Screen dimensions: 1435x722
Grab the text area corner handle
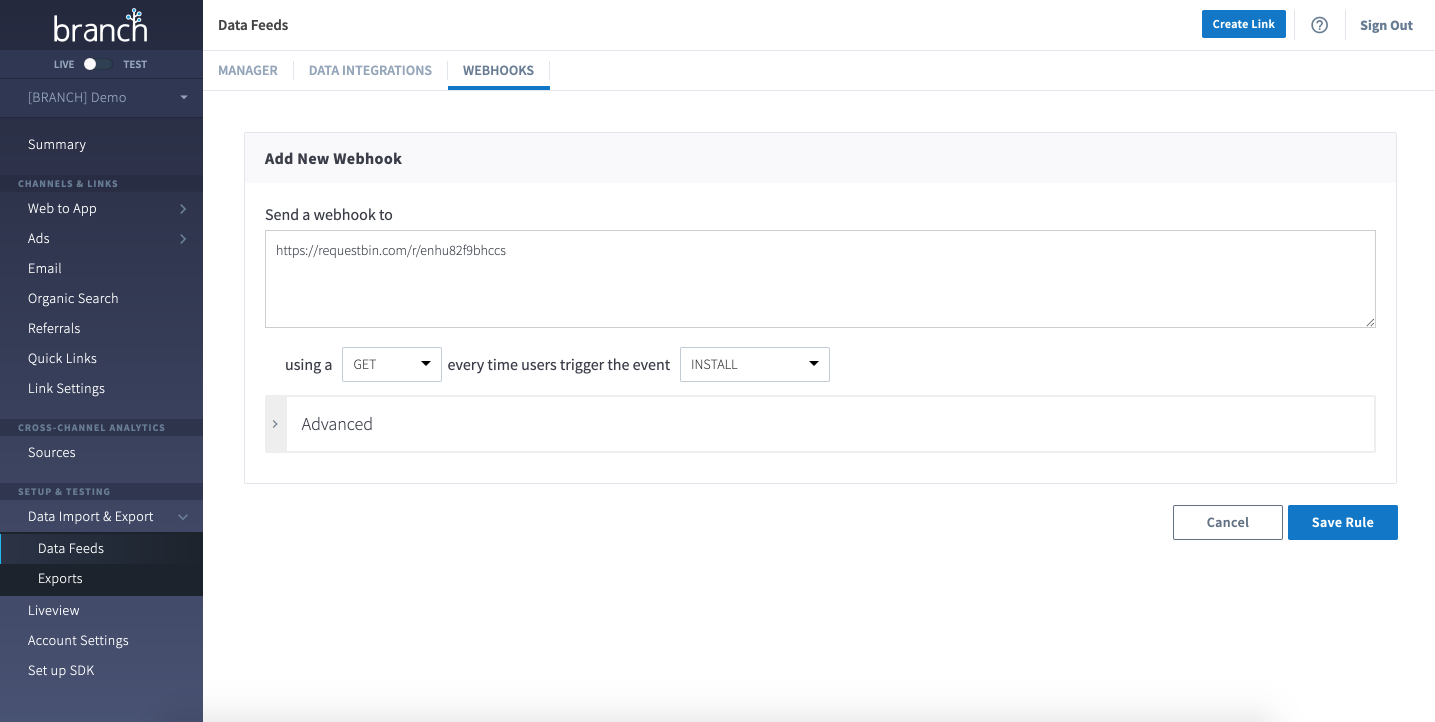click(1370, 322)
